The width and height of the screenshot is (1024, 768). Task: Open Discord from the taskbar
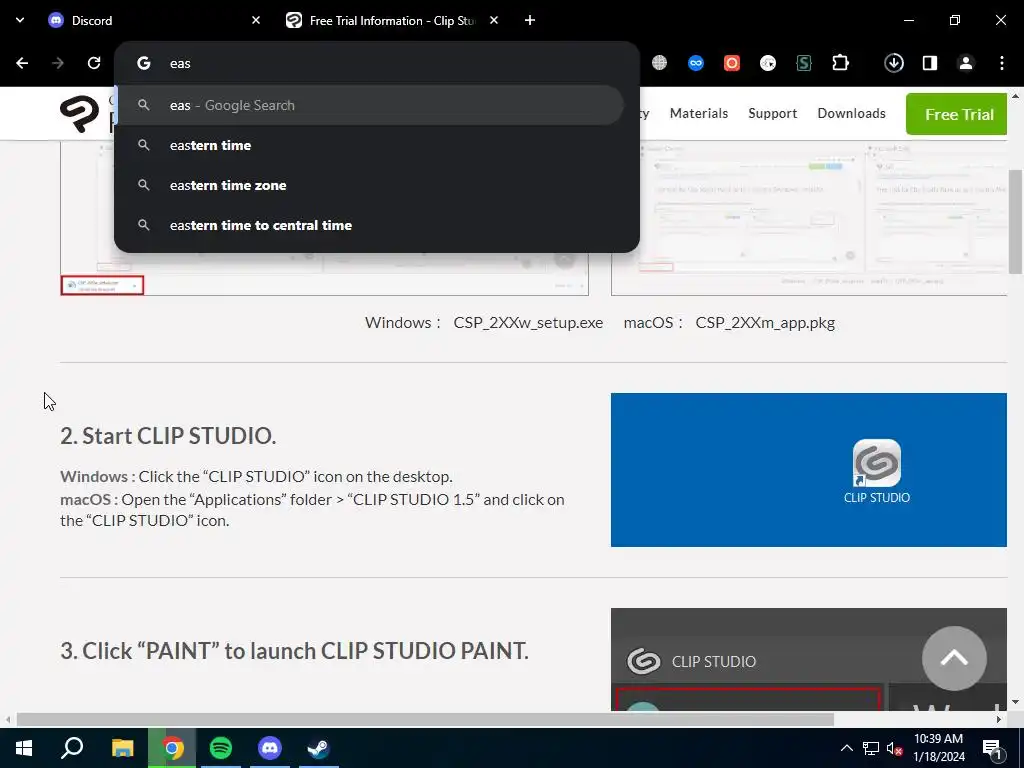[x=270, y=748]
